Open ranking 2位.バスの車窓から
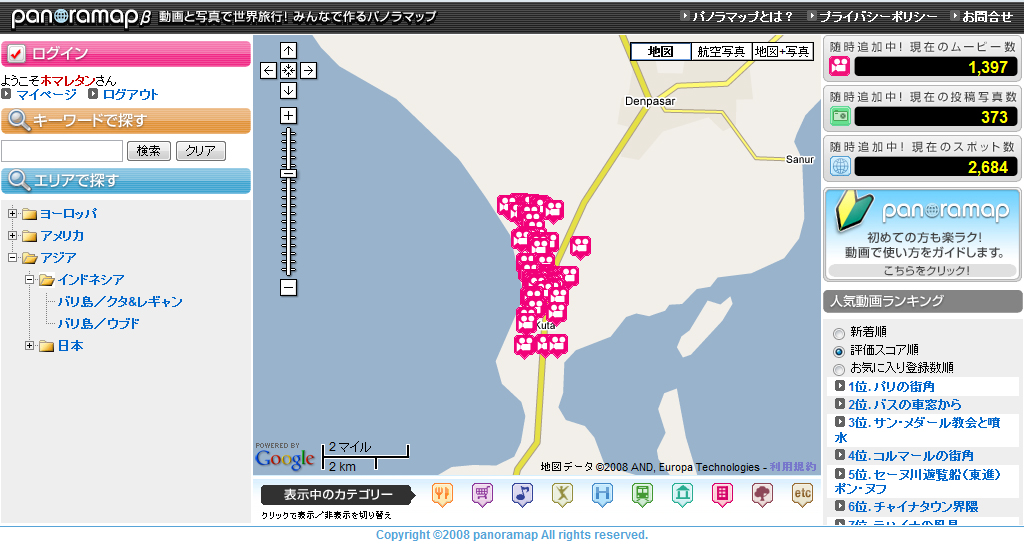The width and height of the screenshot is (1024, 548). point(904,404)
